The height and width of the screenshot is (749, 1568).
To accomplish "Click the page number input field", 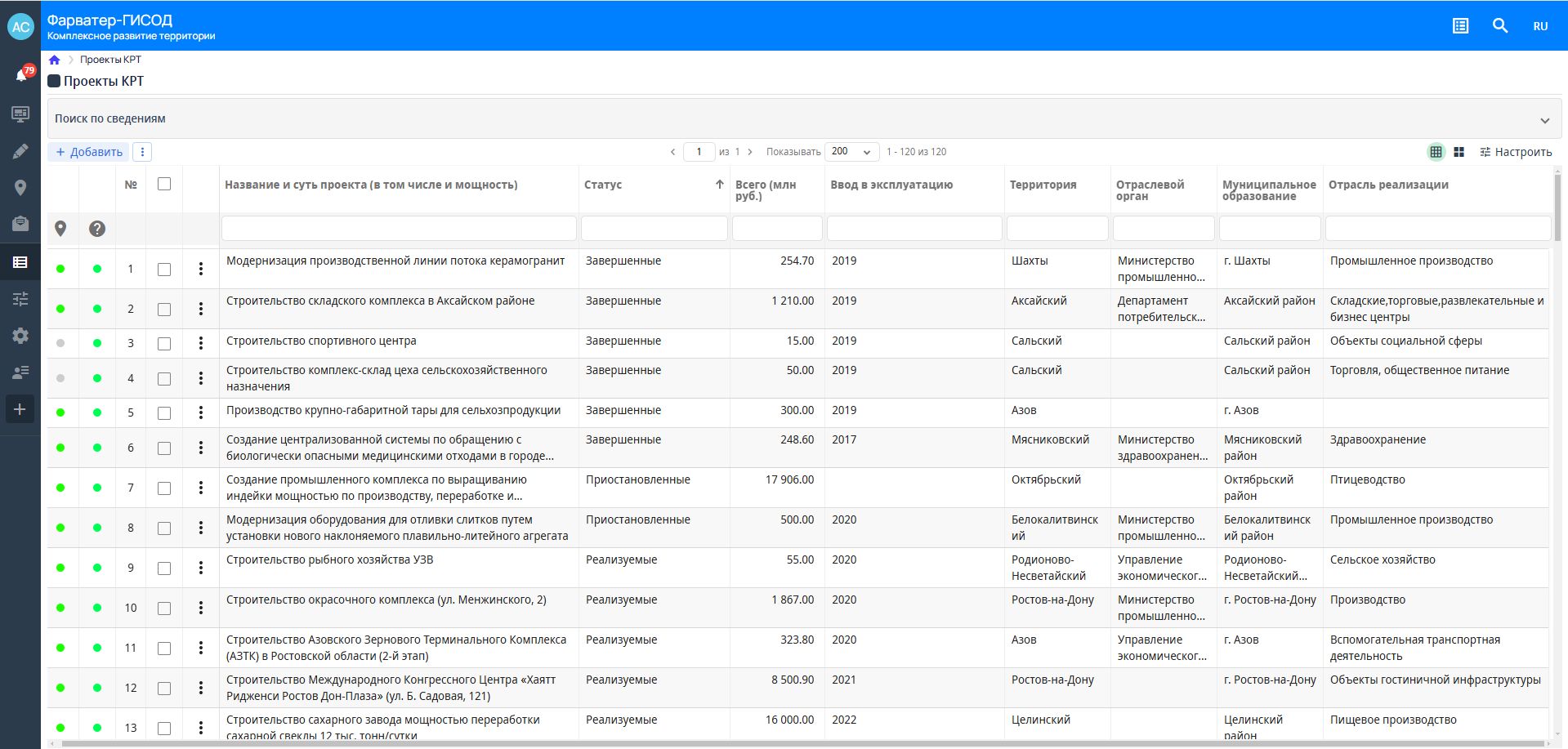I will point(699,152).
